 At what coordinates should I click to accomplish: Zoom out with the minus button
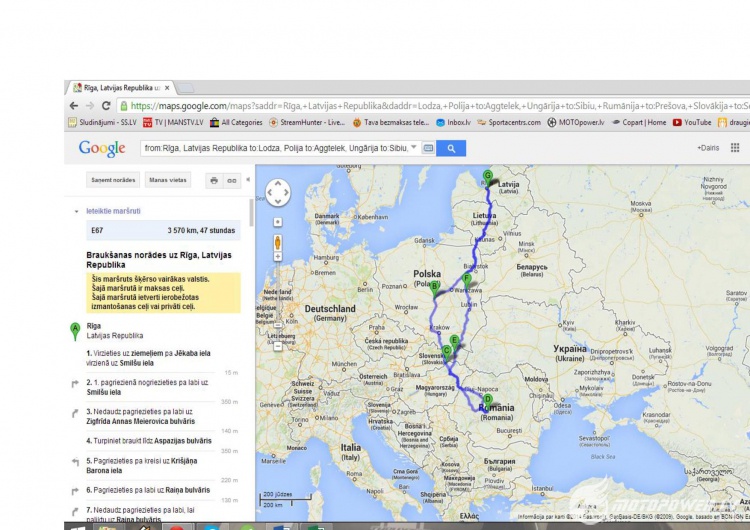(277, 347)
